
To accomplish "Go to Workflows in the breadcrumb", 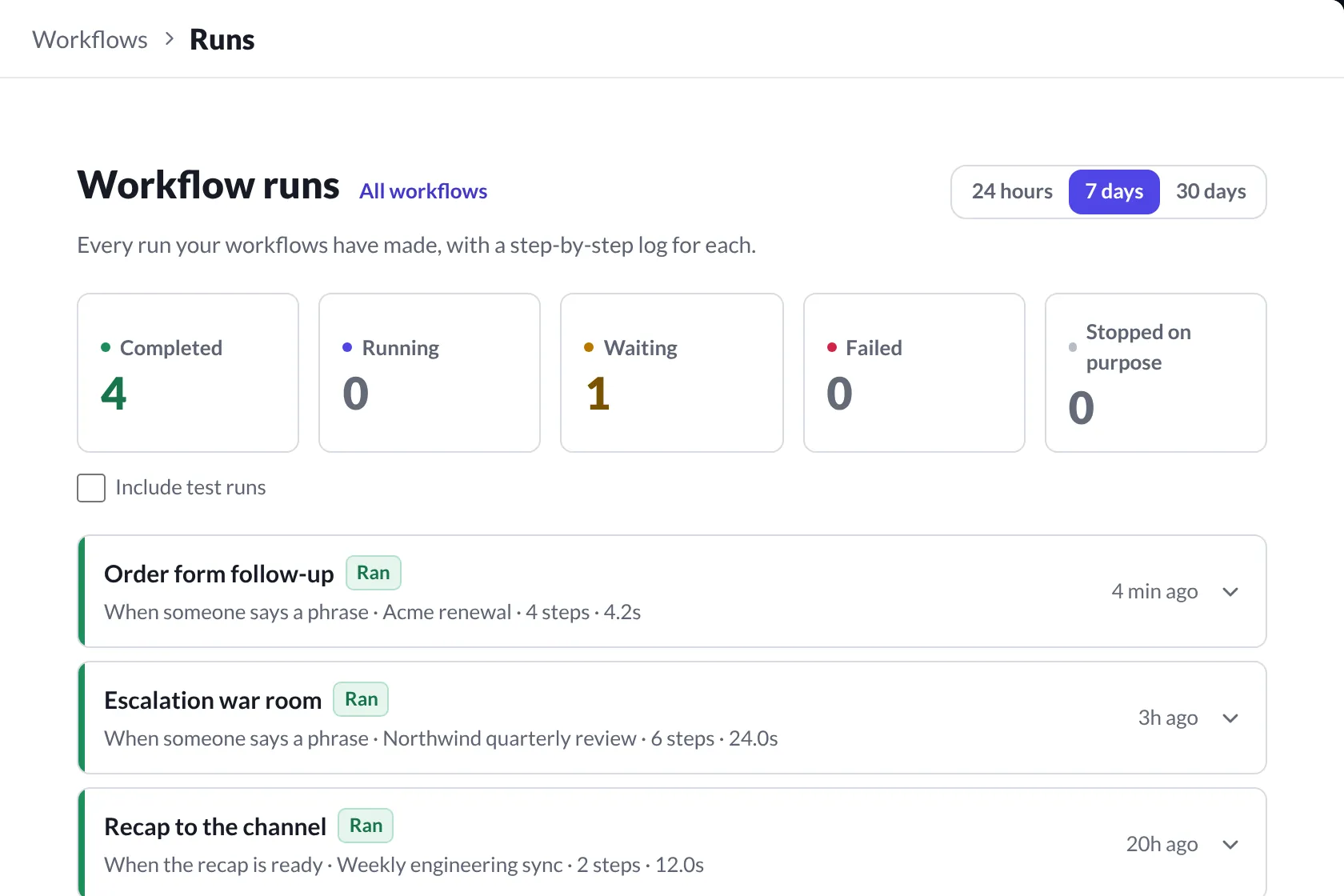I will [x=90, y=39].
